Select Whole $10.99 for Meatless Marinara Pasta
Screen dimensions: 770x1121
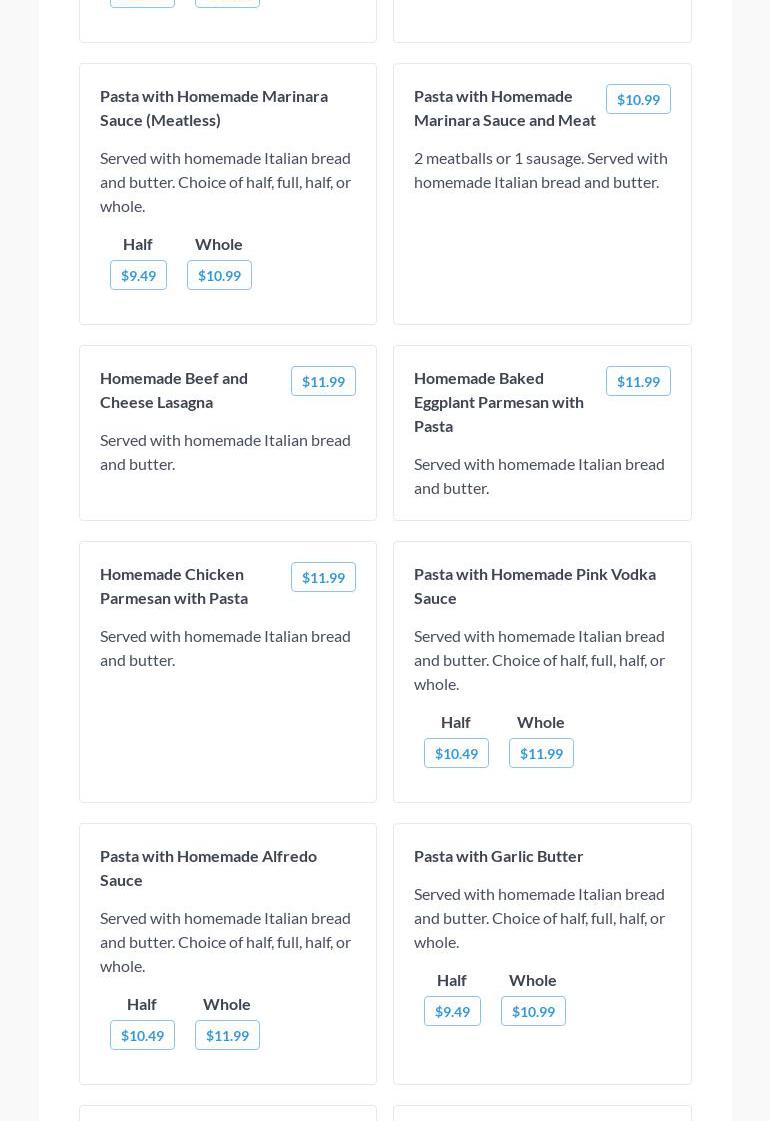(x=219, y=275)
